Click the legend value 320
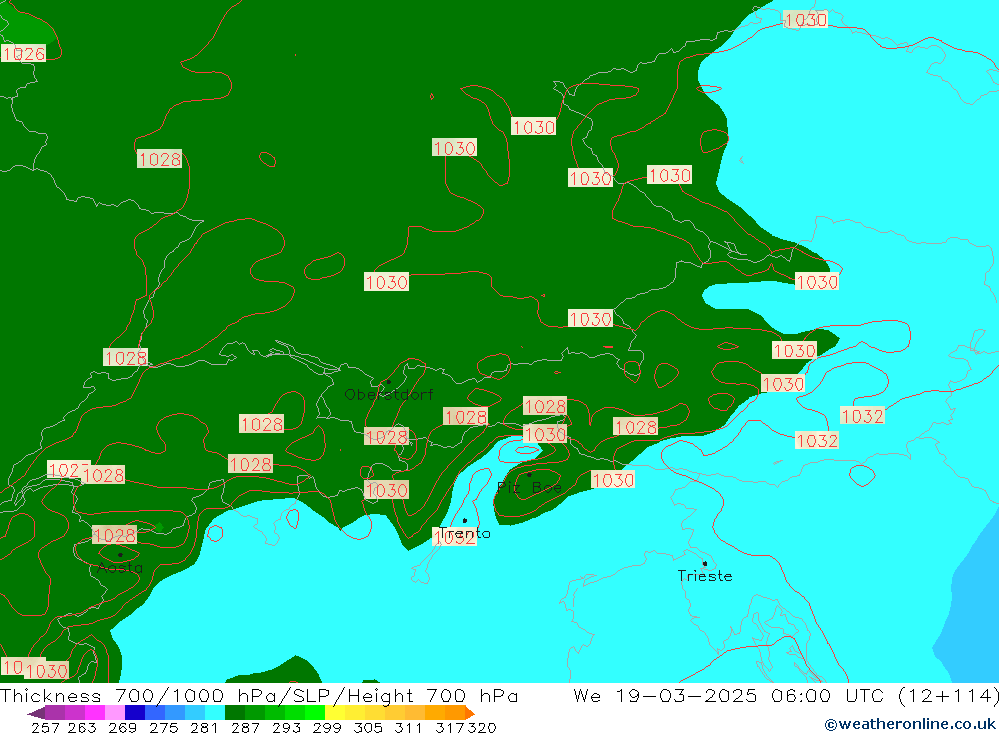 pyautogui.click(x=482, y=727)
